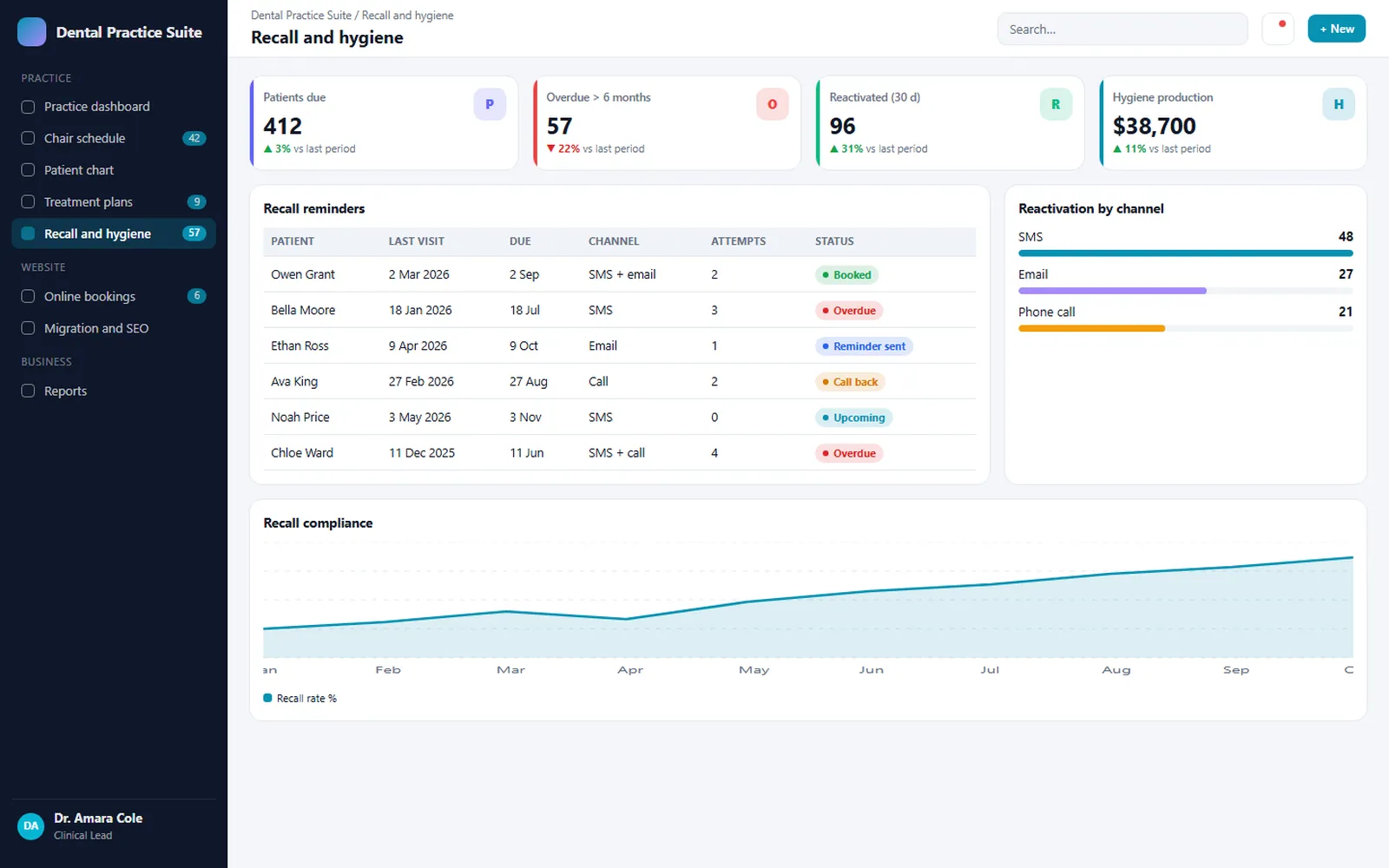The height and width of the screenshot is (868, 1389).
Task: Click the Patient chart sidebar icon
Action: 28,170
